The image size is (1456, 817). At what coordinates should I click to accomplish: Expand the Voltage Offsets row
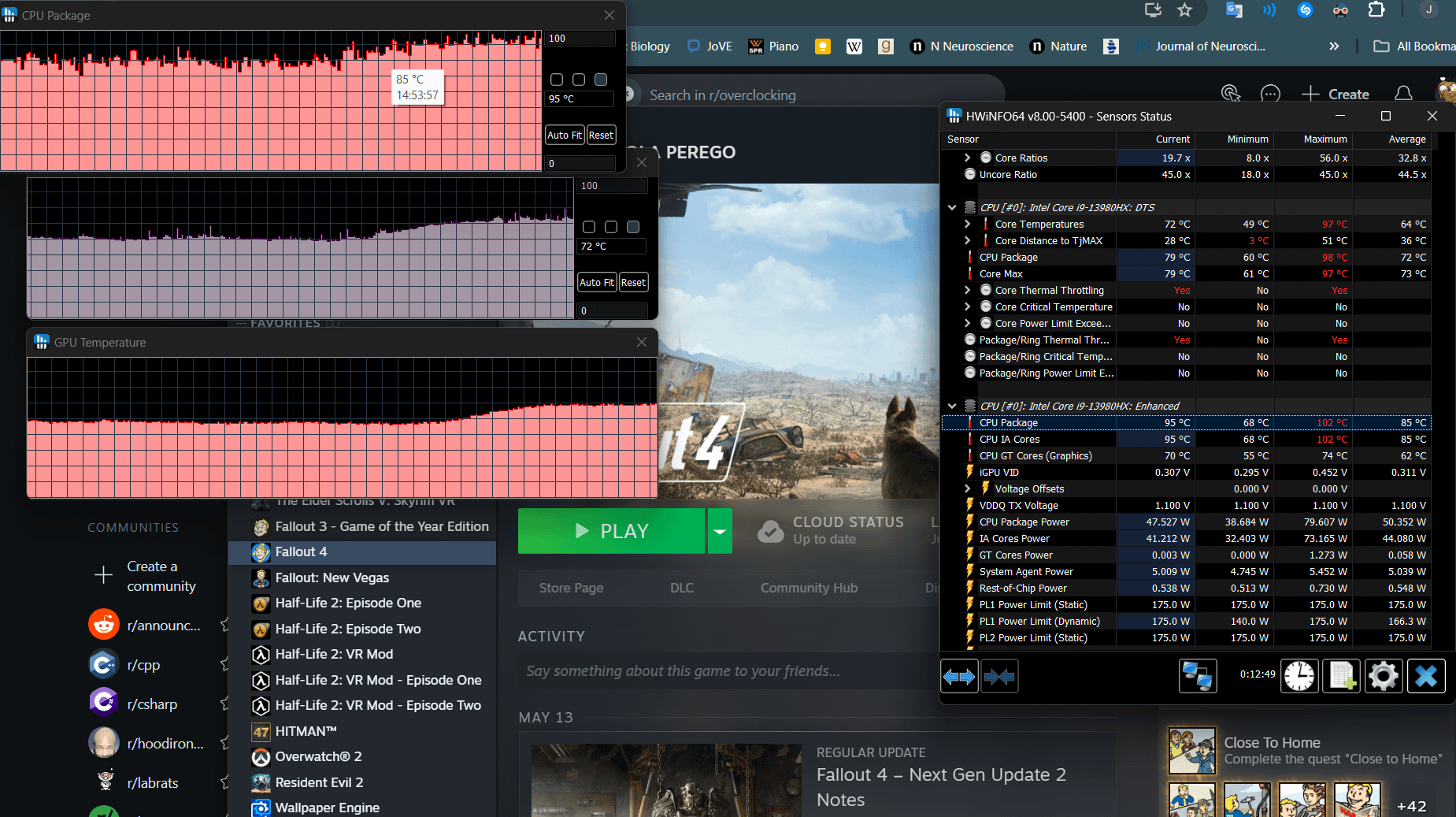click(968, 488)
